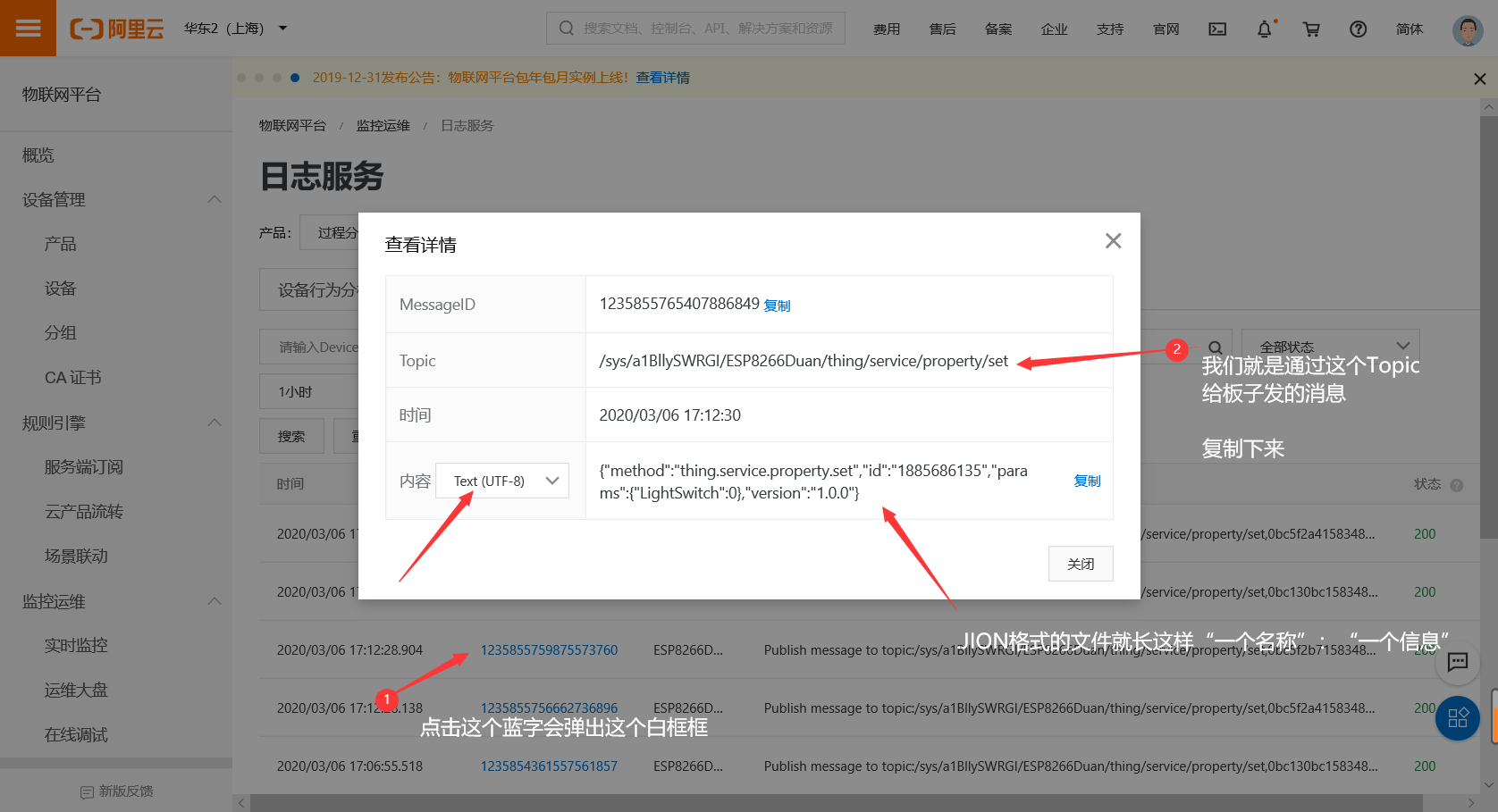The image size is (1498, 812).
Task: Open the 费用 top menu
Action: tap(887, 29)
